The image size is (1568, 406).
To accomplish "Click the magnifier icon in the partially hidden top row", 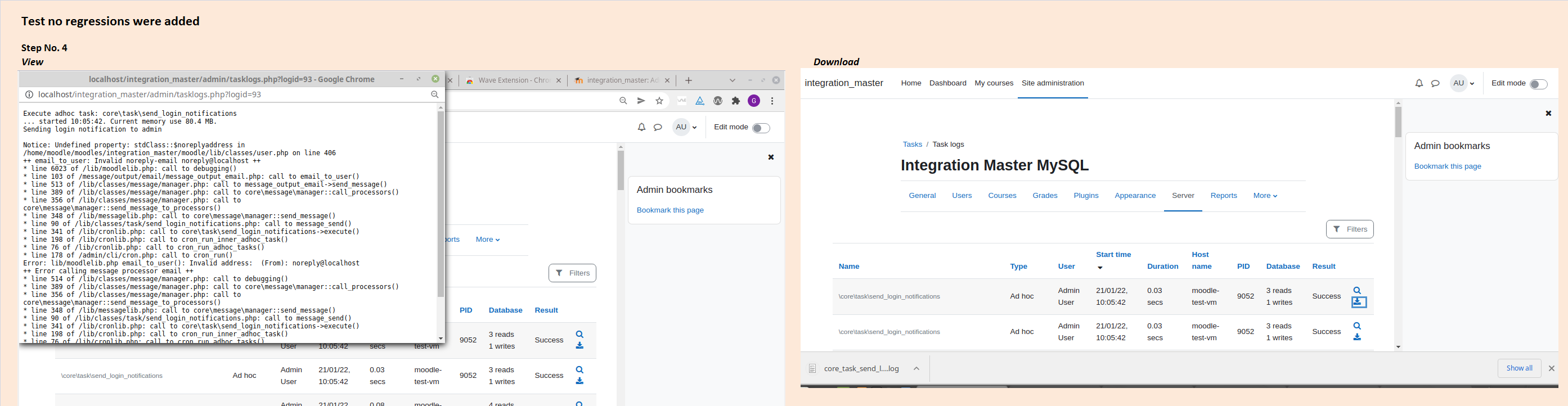I will coord(579,334).
